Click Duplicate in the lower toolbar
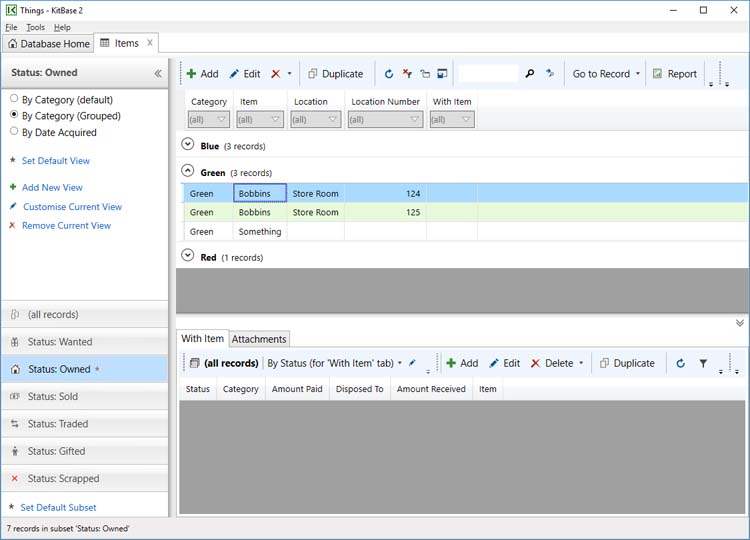 click(627, 363)
